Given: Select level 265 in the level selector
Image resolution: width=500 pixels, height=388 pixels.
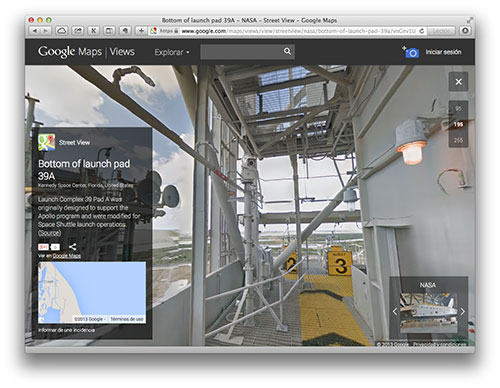Looking at the screenshot, I should tap(458, 140).
